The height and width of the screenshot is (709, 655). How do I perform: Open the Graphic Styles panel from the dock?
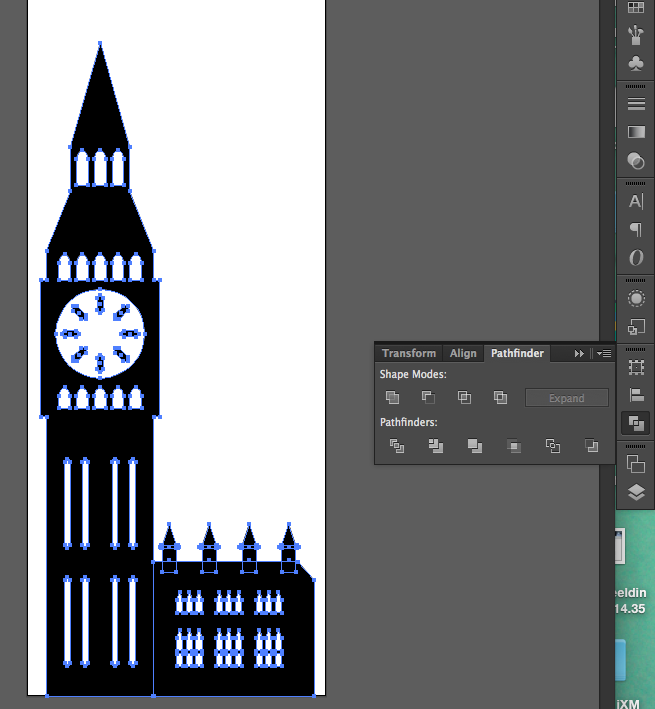pos(636,326)
